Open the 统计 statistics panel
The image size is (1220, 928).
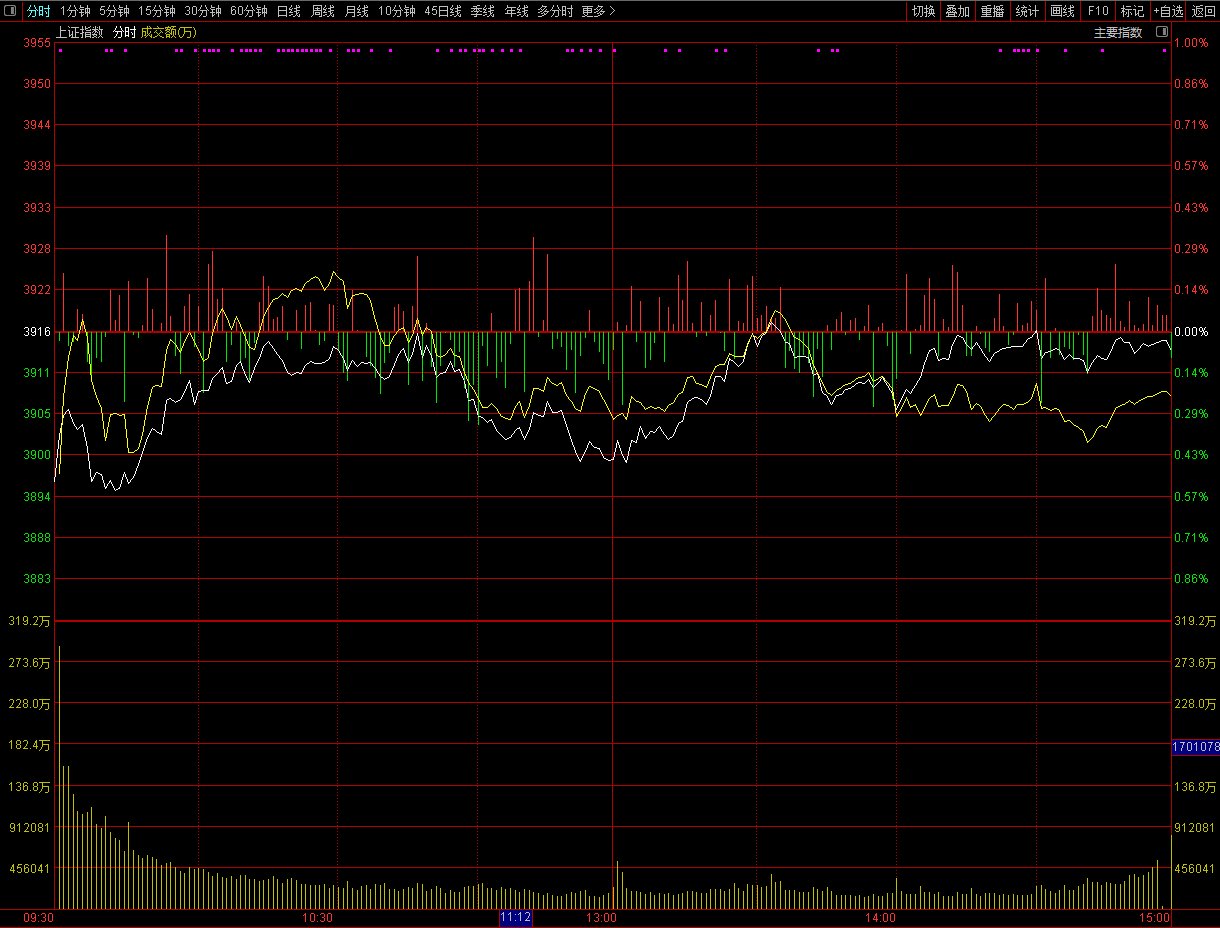click(1027, 11)
